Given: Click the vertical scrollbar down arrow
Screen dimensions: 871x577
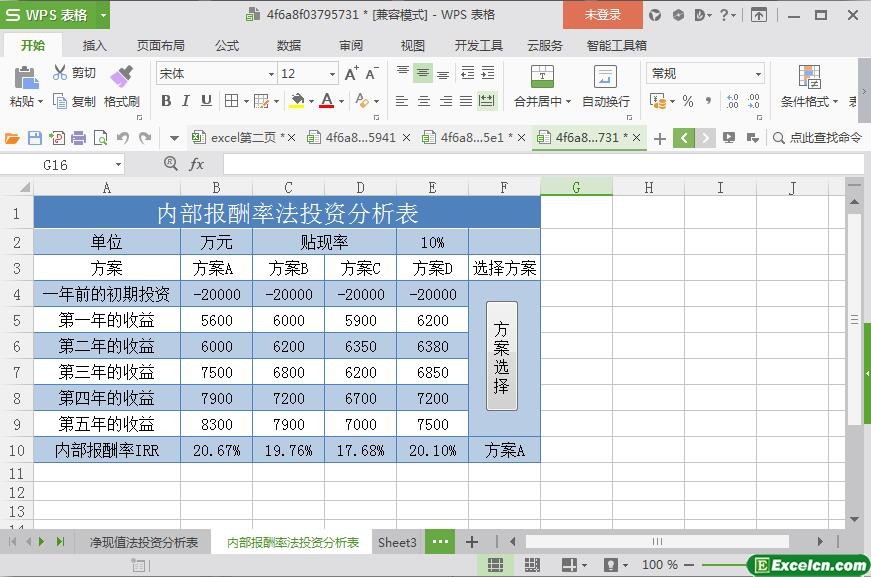Looking at the screenshot, I should [854, 519].
